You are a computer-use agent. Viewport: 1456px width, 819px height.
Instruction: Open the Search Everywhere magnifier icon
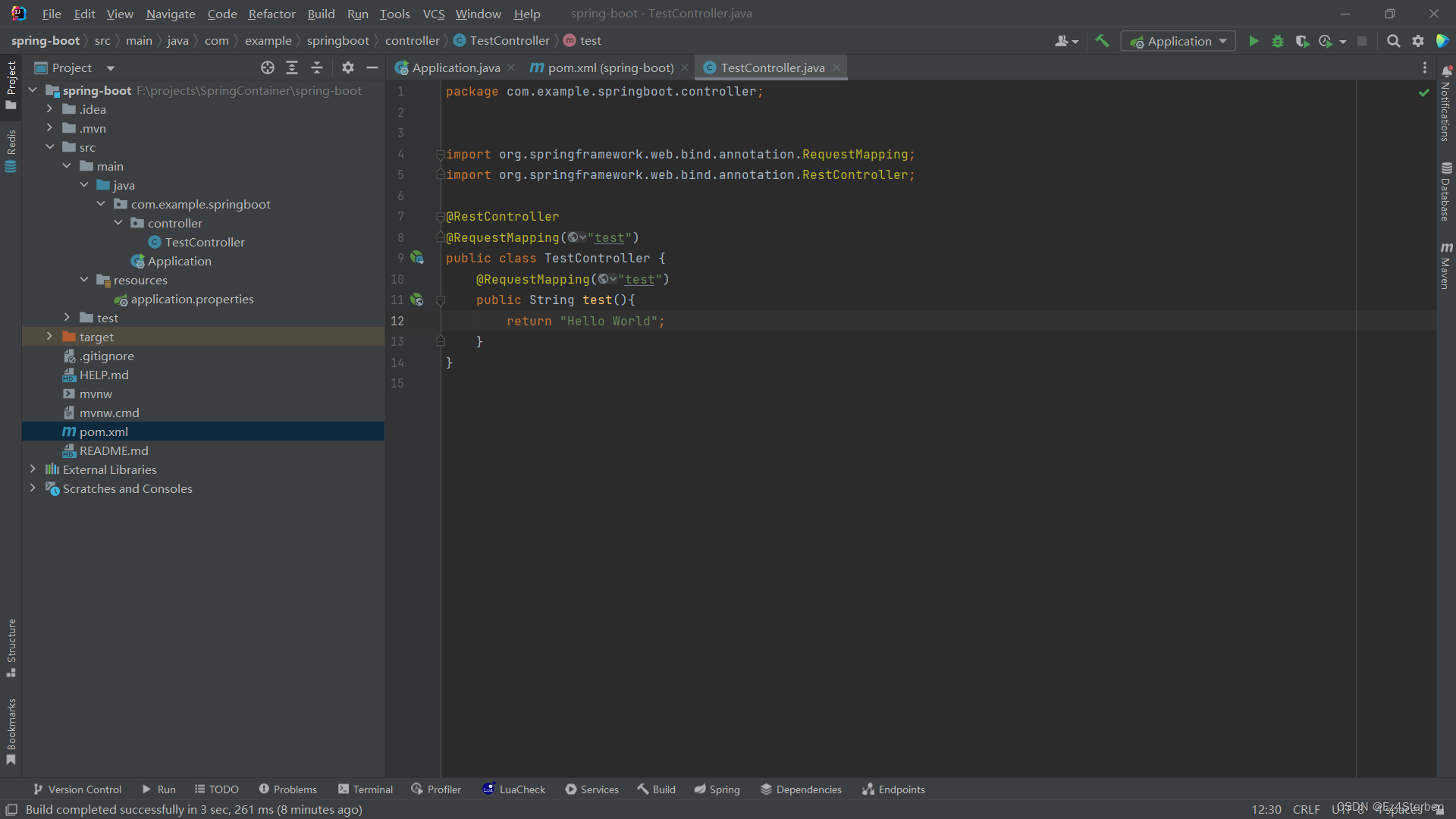(x=1393, y=41)
